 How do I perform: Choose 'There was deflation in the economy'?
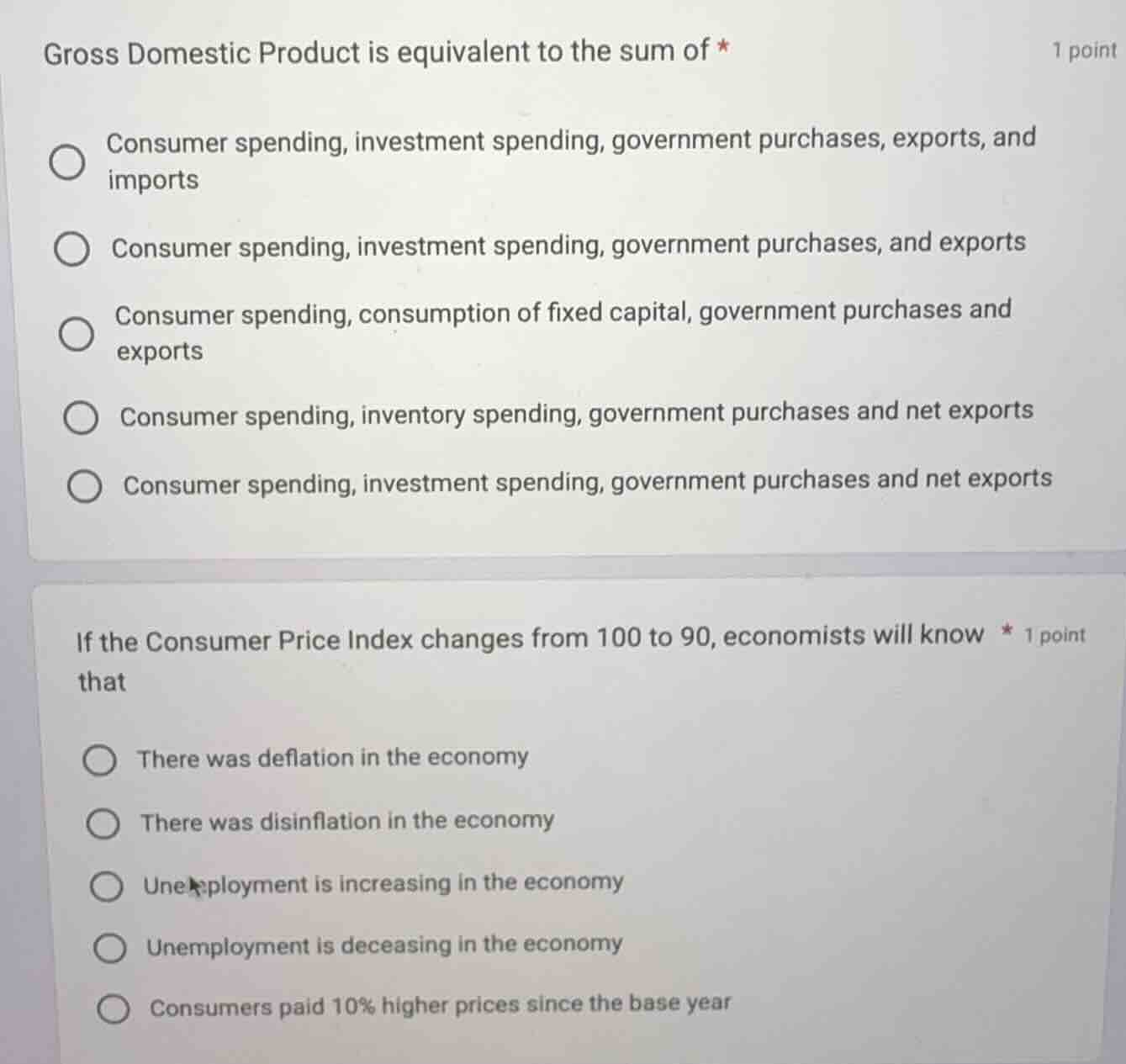coord(101,760)
